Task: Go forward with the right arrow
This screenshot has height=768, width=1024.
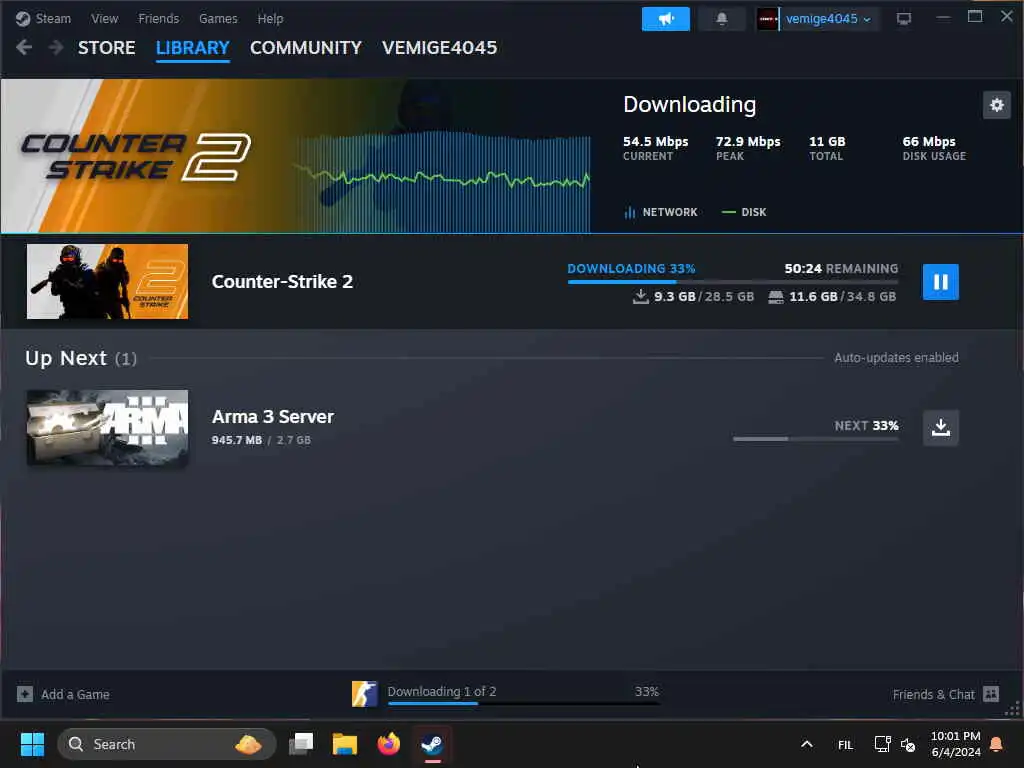Action: pos(56,47)
